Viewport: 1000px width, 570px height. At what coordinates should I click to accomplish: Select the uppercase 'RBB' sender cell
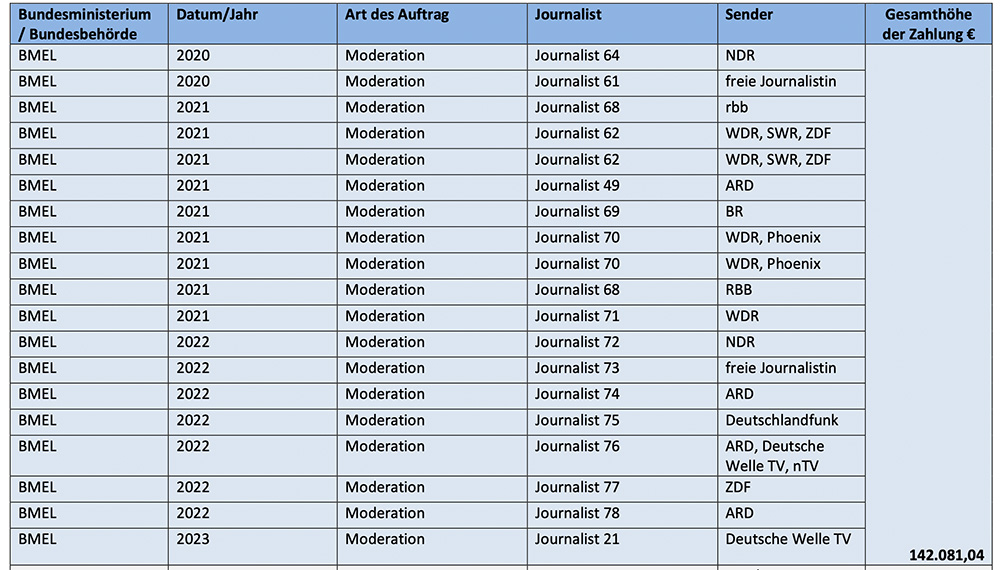click(791, 291)
